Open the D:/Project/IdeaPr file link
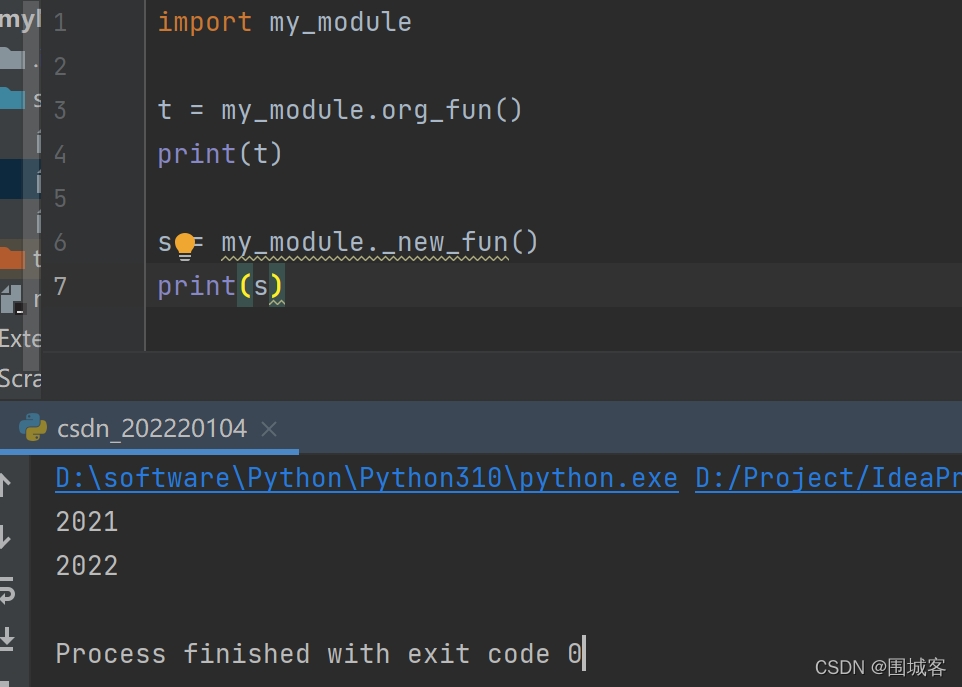Image resolution: width=962 pixels, height=687 pixels. [828, 478]
